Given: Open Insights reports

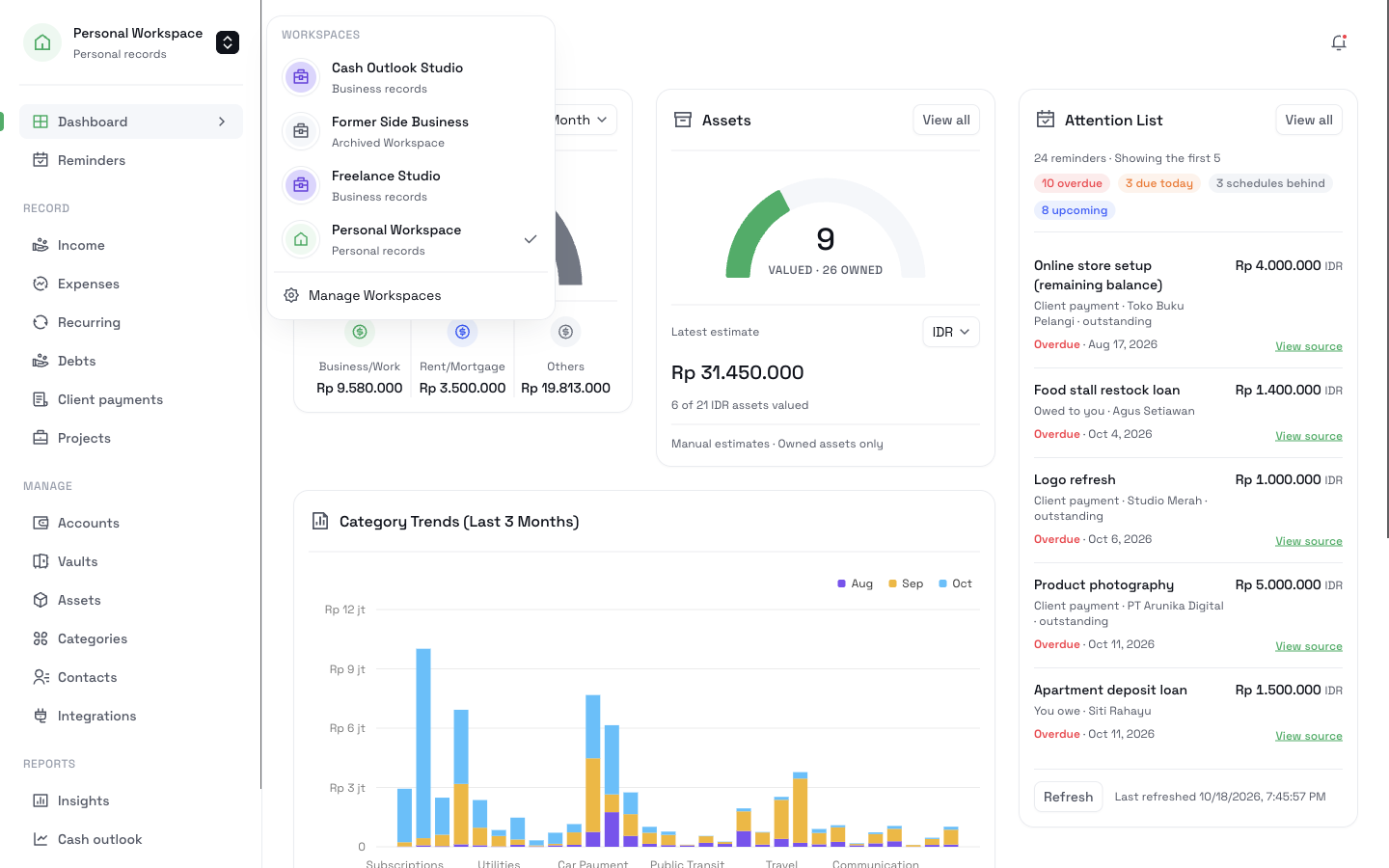Looking at the screenshot, I should click(x=131, y=800).
